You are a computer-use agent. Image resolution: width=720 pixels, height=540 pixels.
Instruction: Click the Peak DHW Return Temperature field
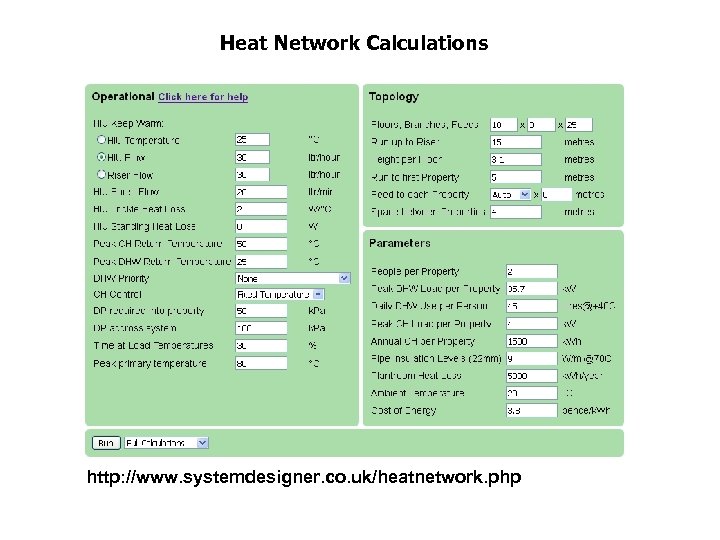(x=261, y=261)
